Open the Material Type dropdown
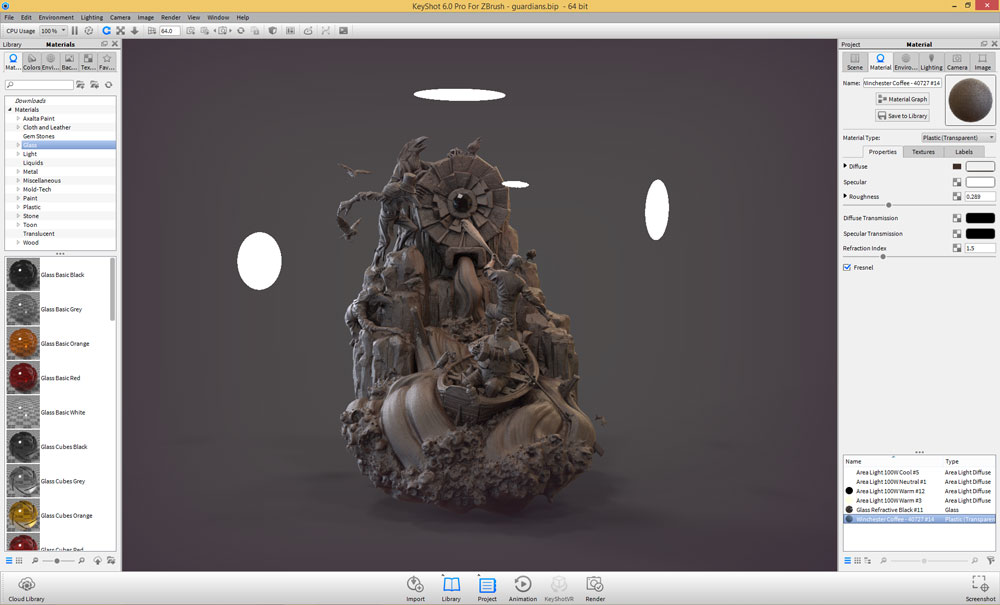Screen dimensions: 1000x605 (x=958, y=138)
